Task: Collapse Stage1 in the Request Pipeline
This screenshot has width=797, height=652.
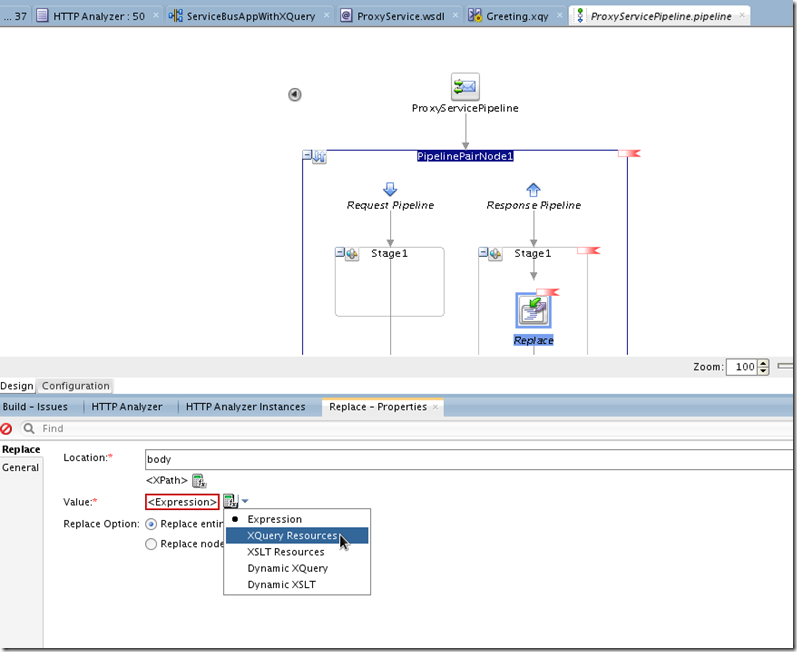Action: click(341, 254)
